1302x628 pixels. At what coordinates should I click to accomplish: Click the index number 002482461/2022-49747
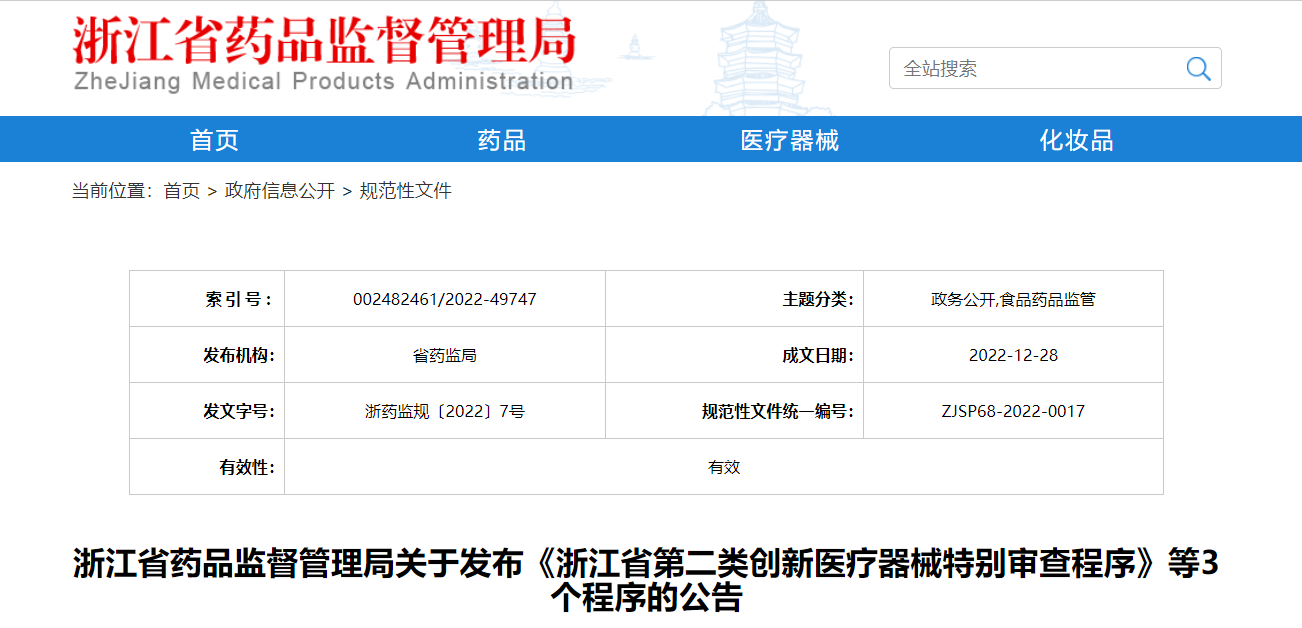pos(444,299)
